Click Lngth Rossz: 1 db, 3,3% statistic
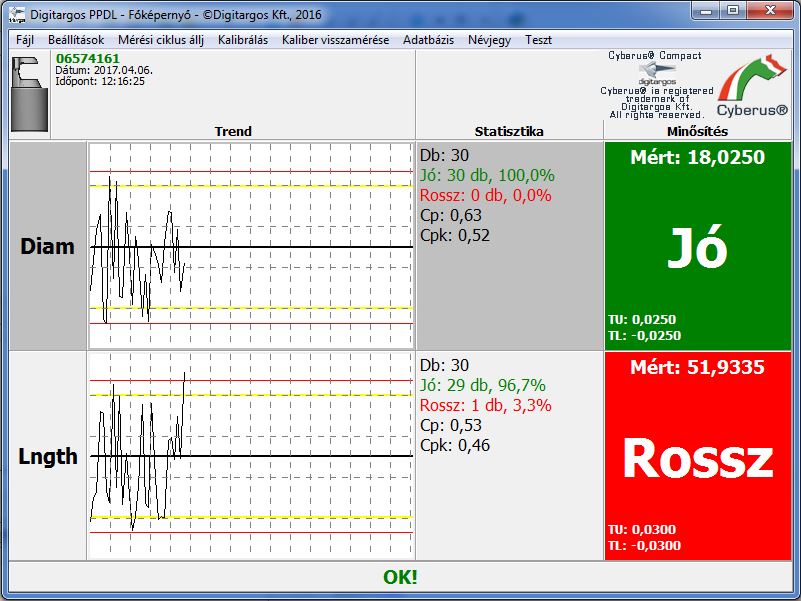 coord(485,405)
